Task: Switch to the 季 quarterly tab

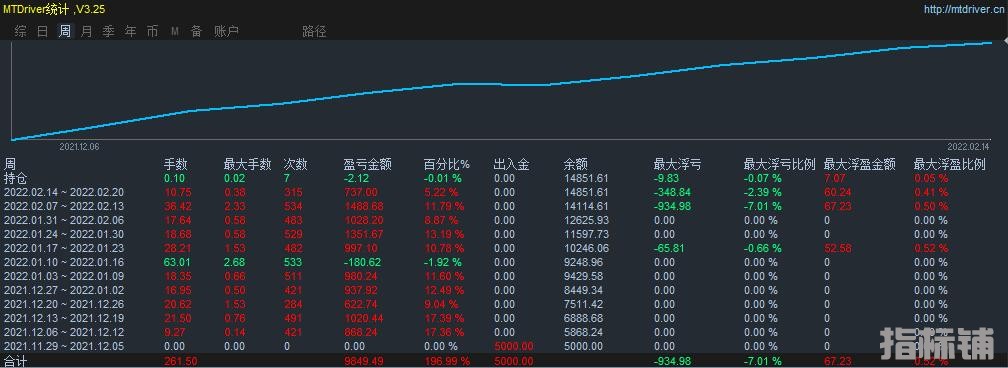Action: [109, 32]
